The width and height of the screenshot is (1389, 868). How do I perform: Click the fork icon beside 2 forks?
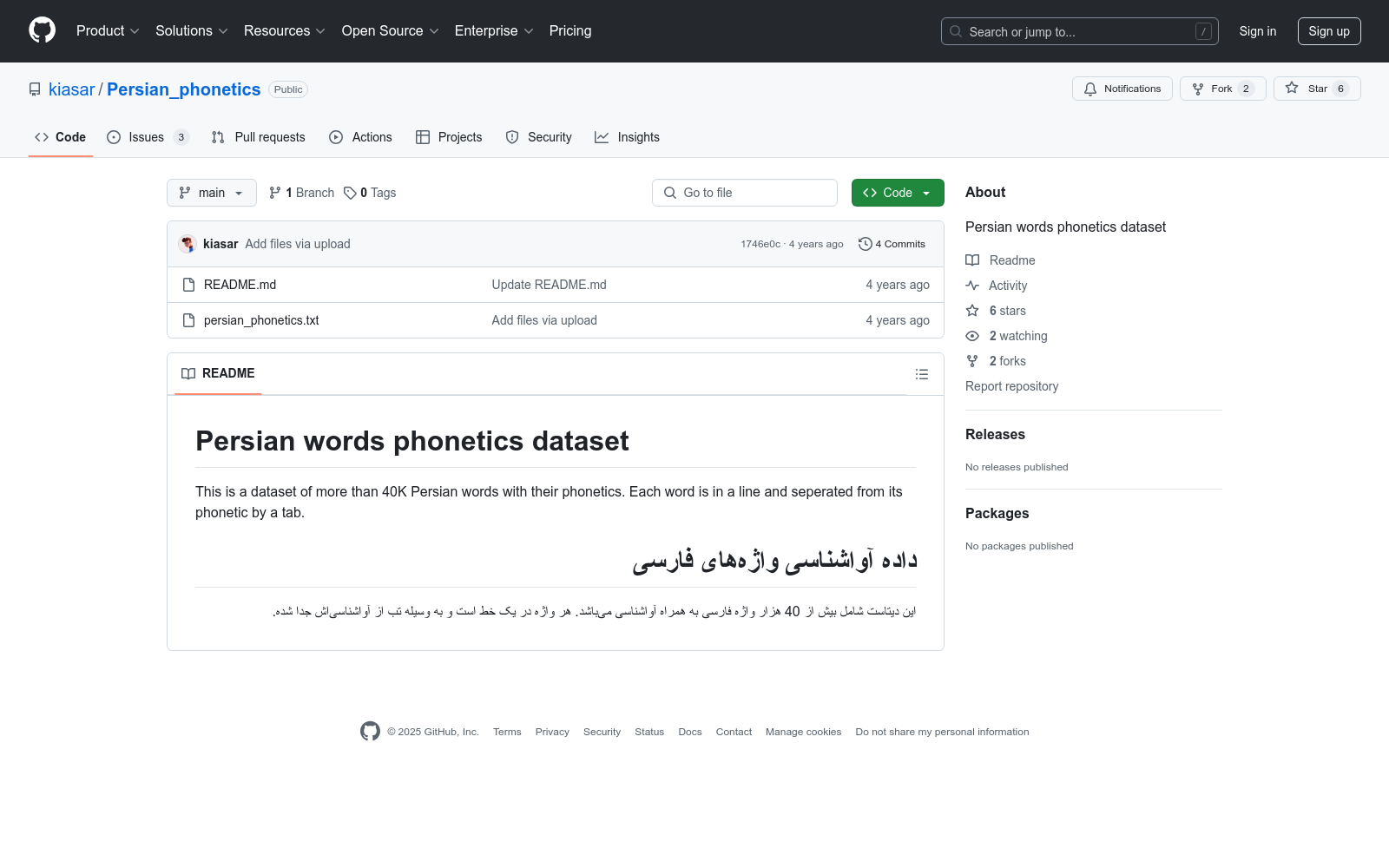(x=972, y=361)
